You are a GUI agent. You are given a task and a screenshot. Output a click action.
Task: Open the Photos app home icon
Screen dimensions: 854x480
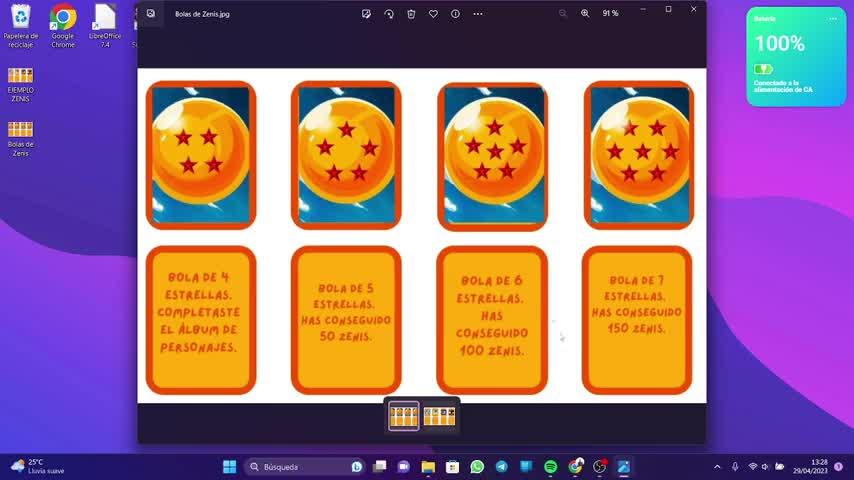pyautogui.click(x=151, y=14)
